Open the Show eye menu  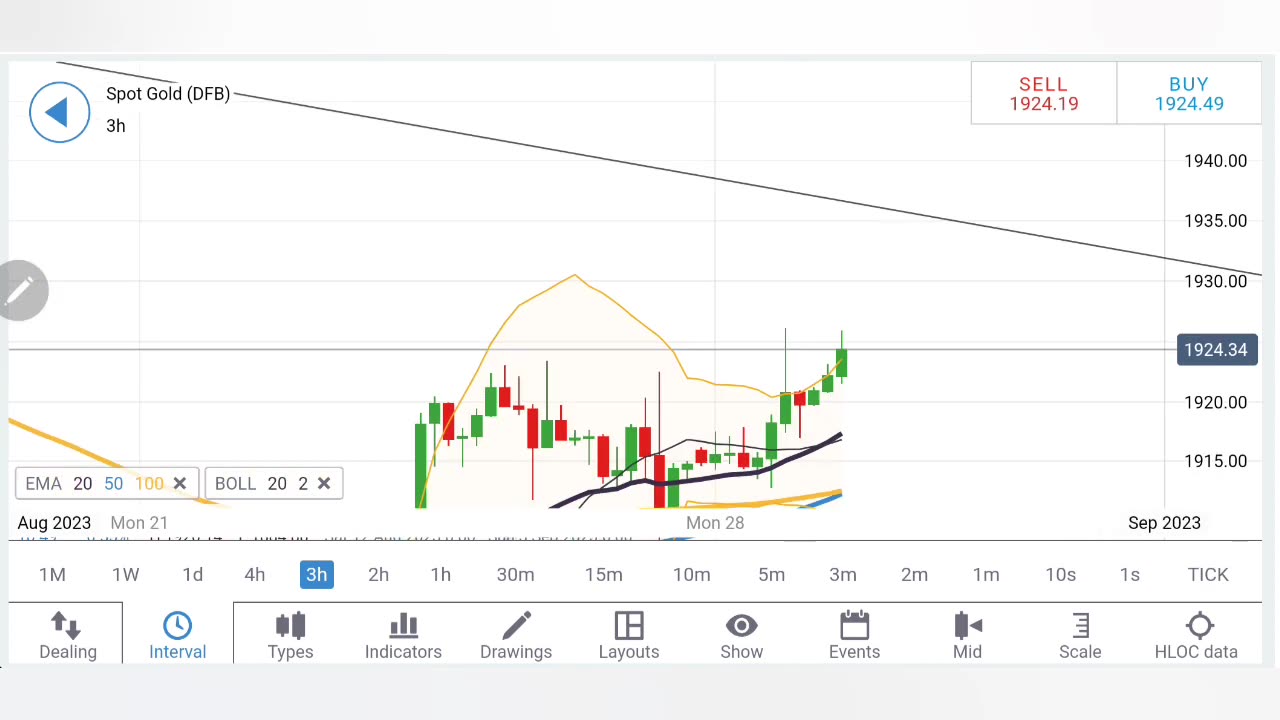click(742, 636)
